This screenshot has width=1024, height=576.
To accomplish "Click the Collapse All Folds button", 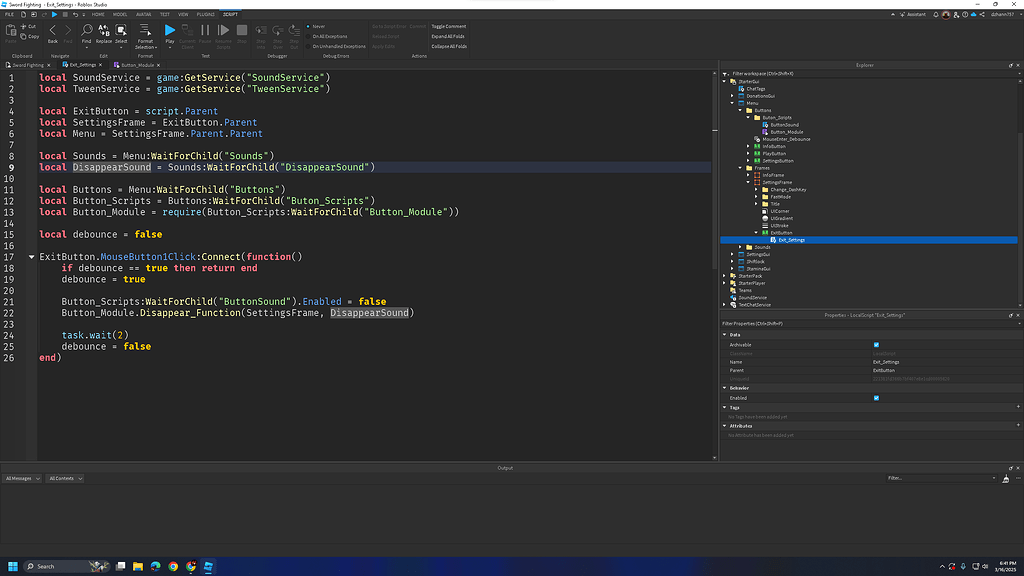I will [449, 47].
